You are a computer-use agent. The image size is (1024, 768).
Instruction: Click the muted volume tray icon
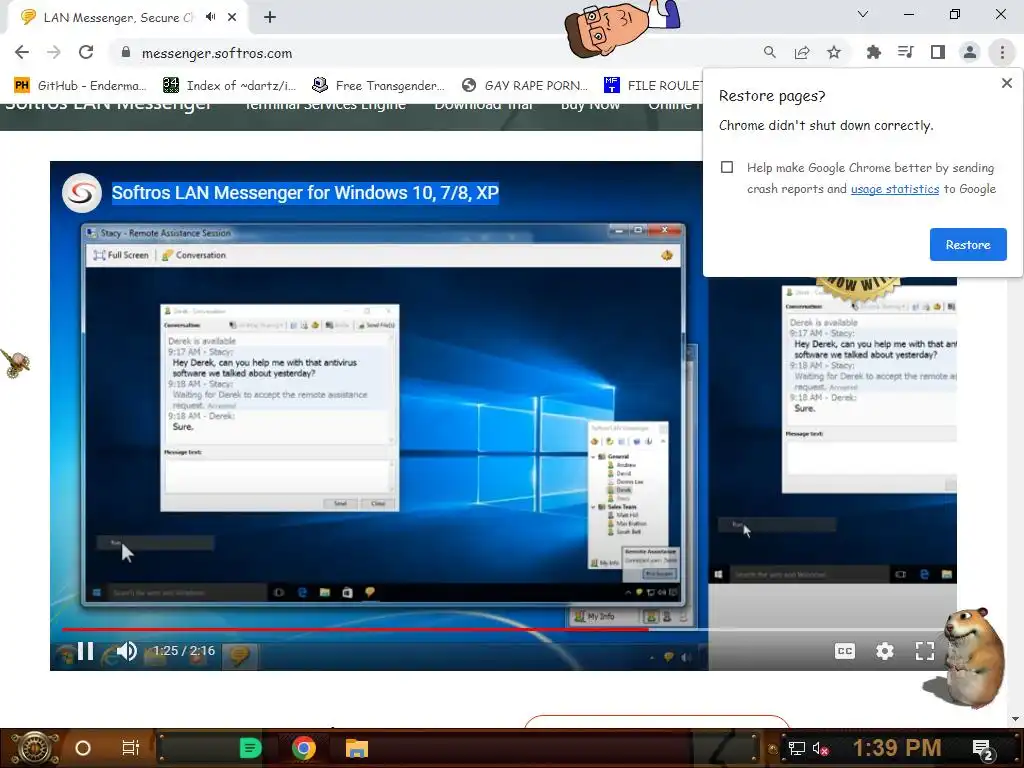pyautogui.click(x=820, y=748)
